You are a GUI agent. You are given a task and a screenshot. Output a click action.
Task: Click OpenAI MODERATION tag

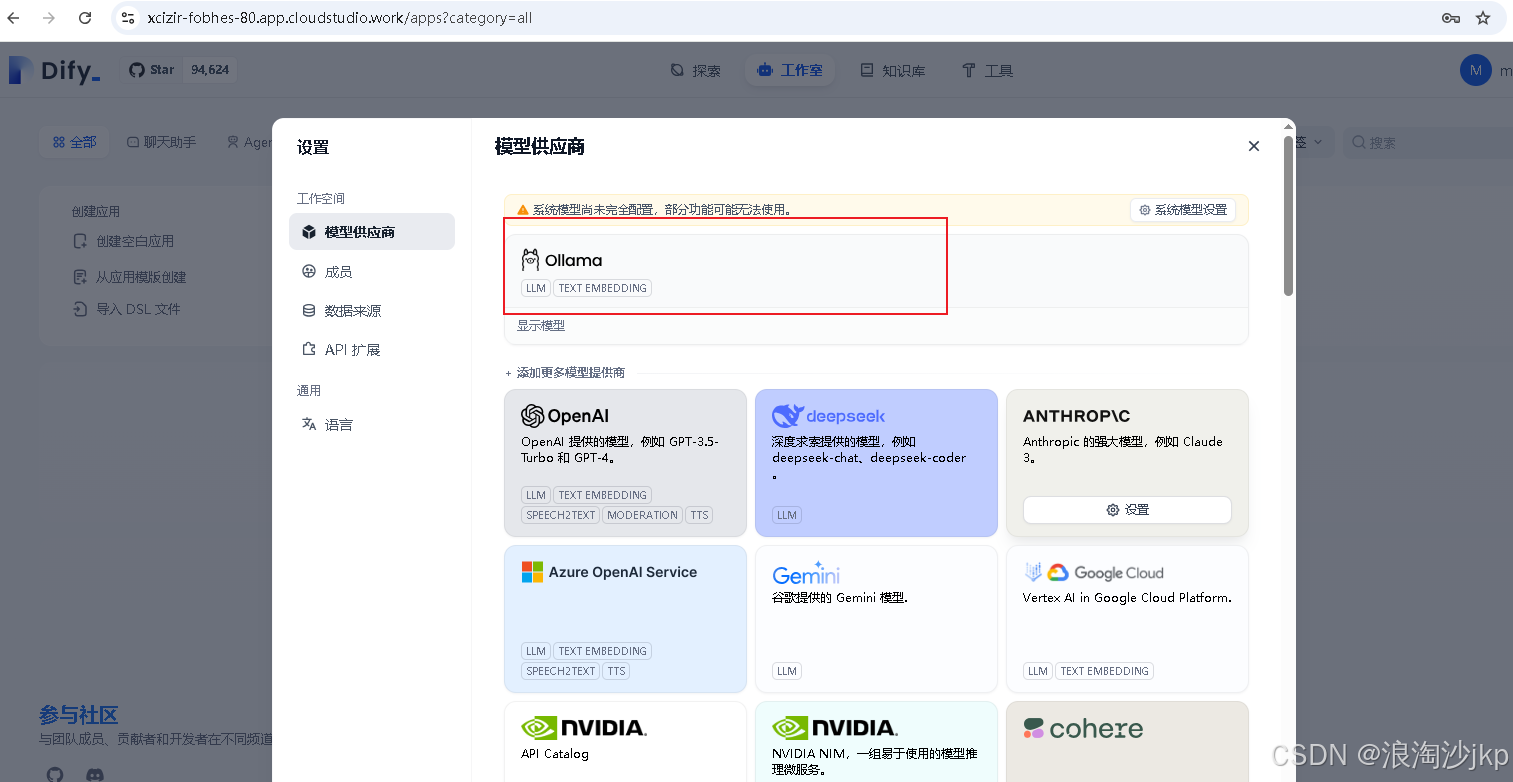642,515
